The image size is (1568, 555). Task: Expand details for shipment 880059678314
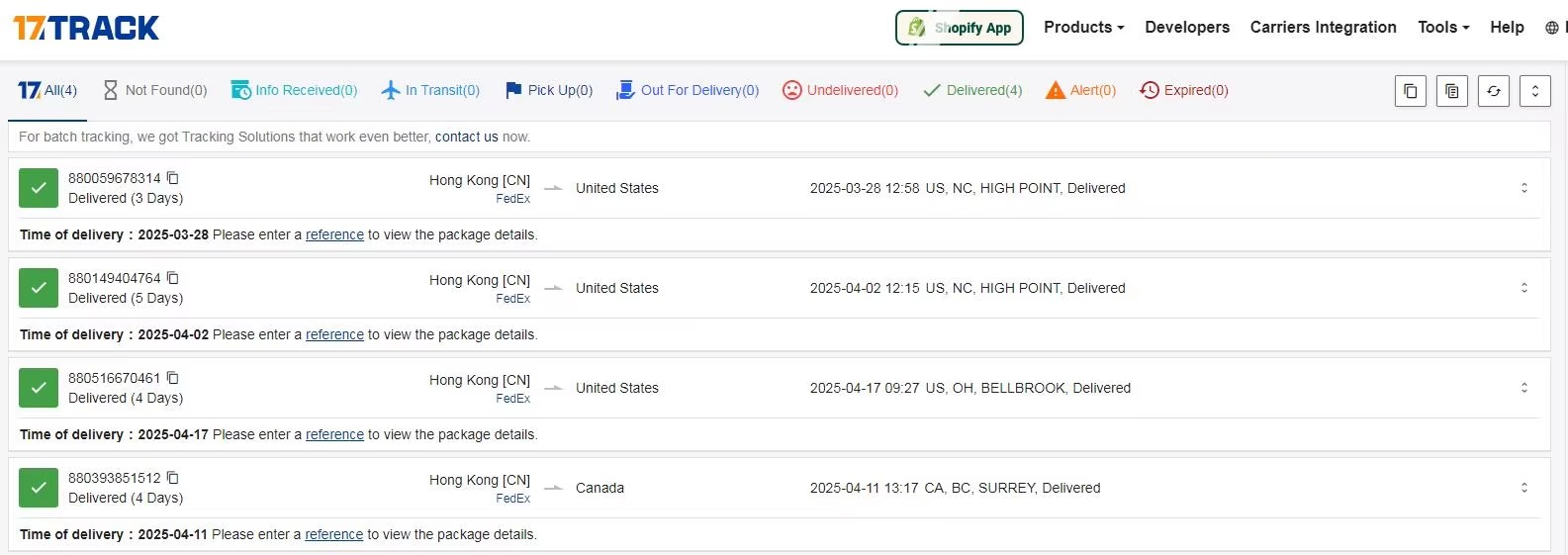pos(1523,188)
